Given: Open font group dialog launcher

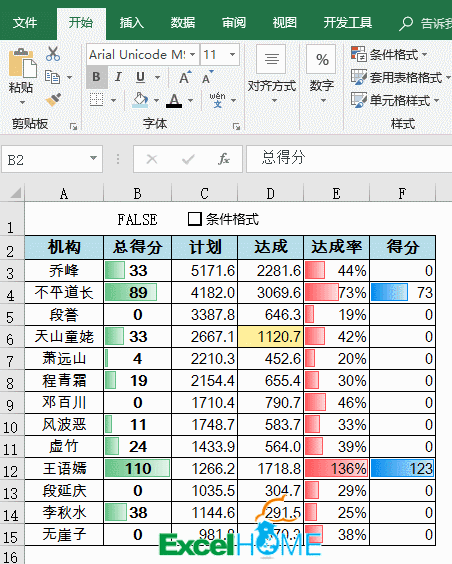Looking at the screenshot, I should (236, 126).
